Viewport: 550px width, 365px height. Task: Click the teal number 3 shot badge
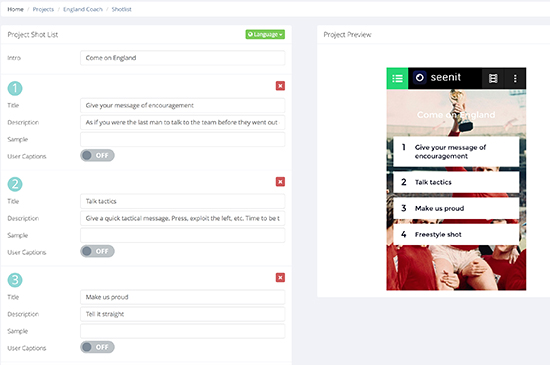(15, 280)
